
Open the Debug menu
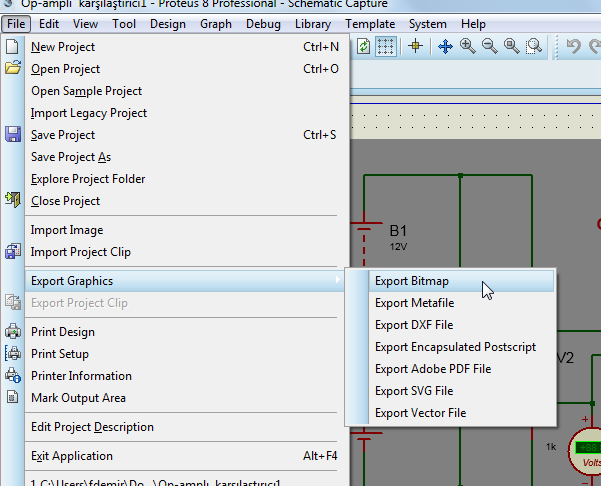[263, 24]
